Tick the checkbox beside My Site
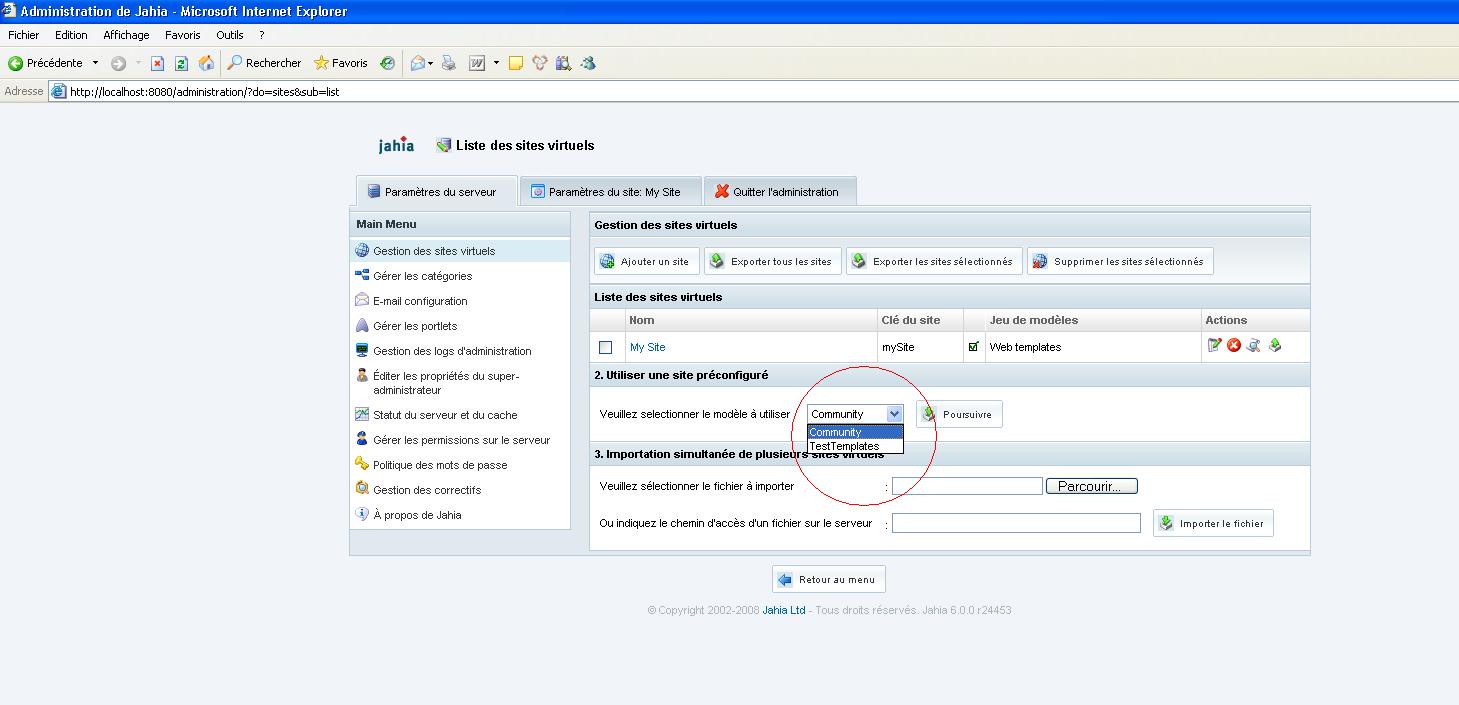The image size is (1459, 705). (605, 347)
